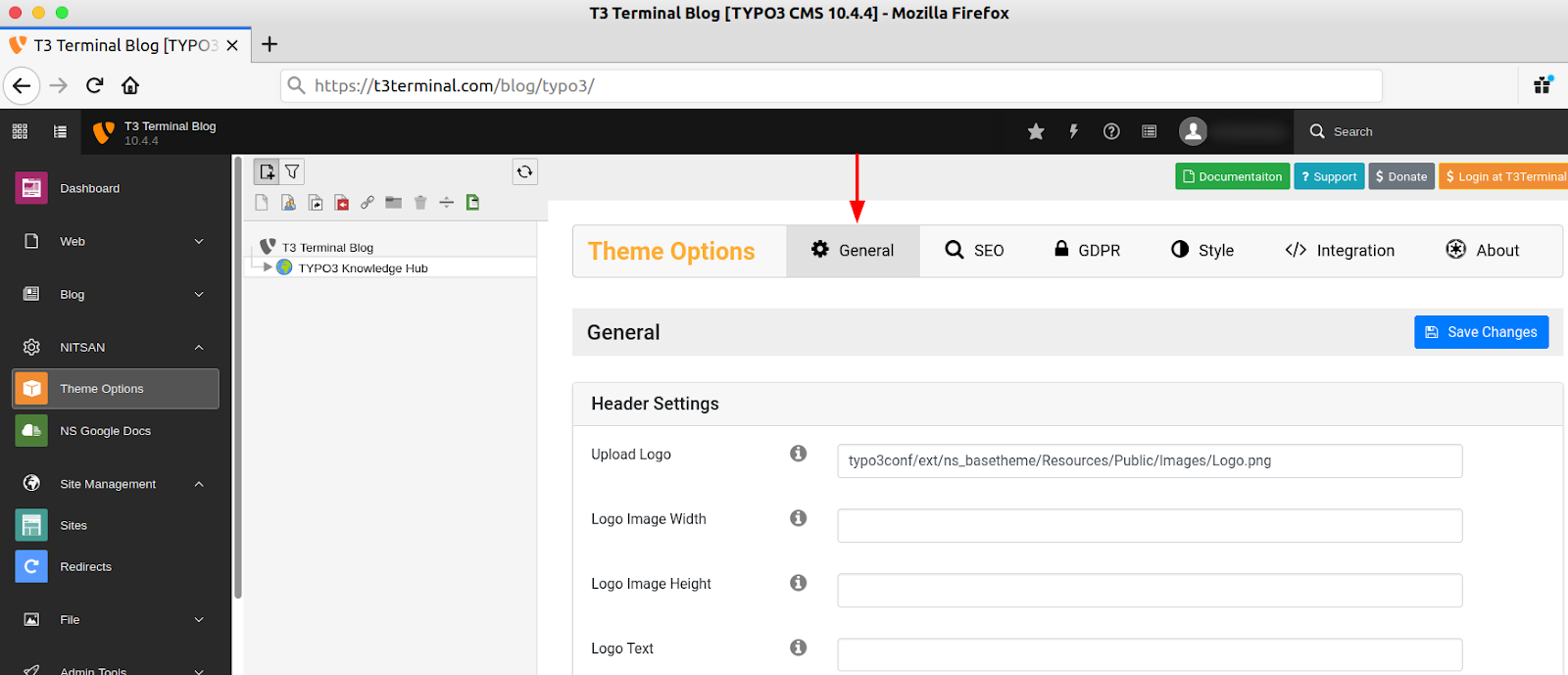The image size is (1568, 675).
Task: Click the info icon beside Logo Image Width
Action: [x=799, y=518]
